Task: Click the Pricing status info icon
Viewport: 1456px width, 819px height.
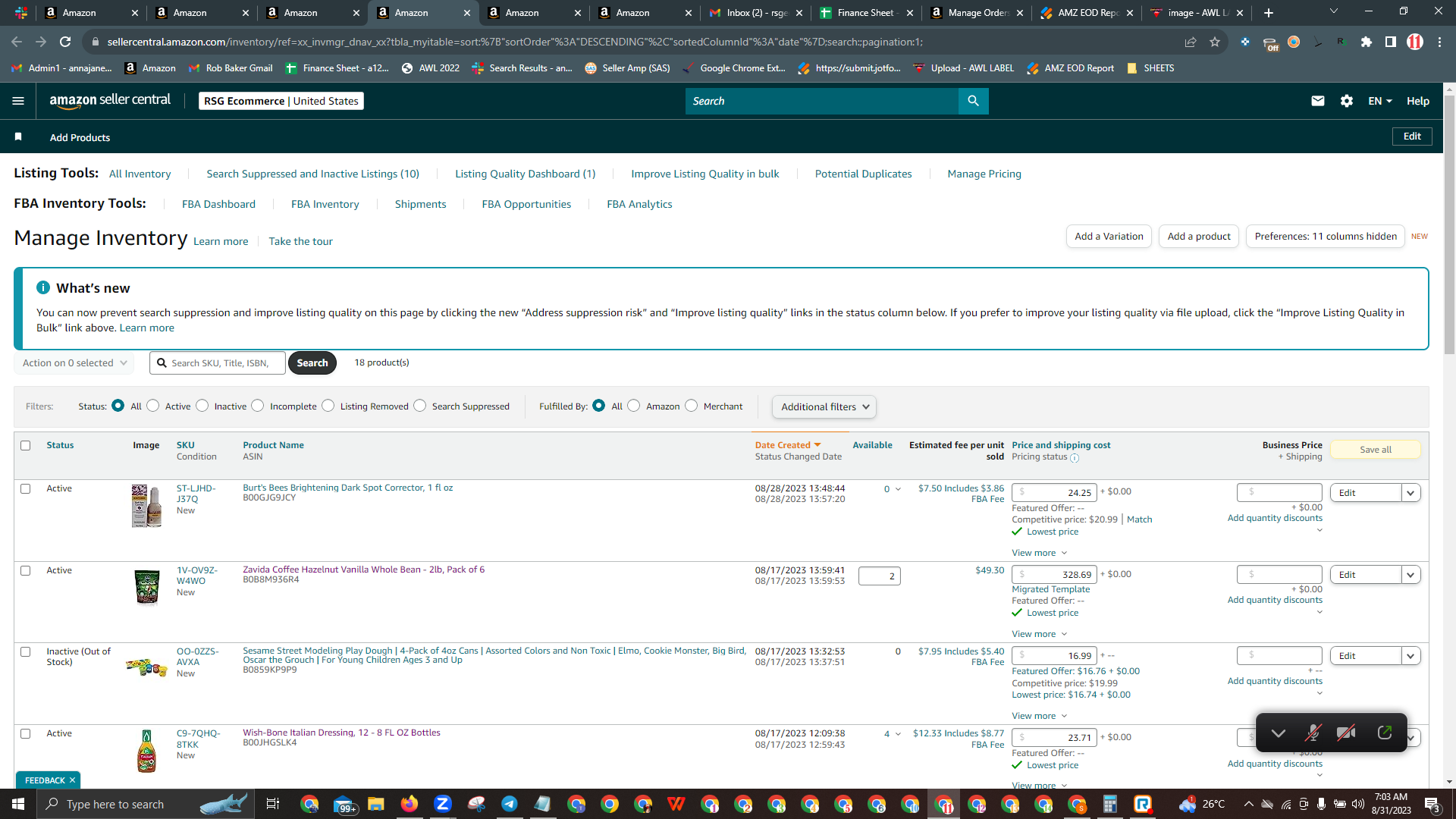Action: [x=1075, y=457]
